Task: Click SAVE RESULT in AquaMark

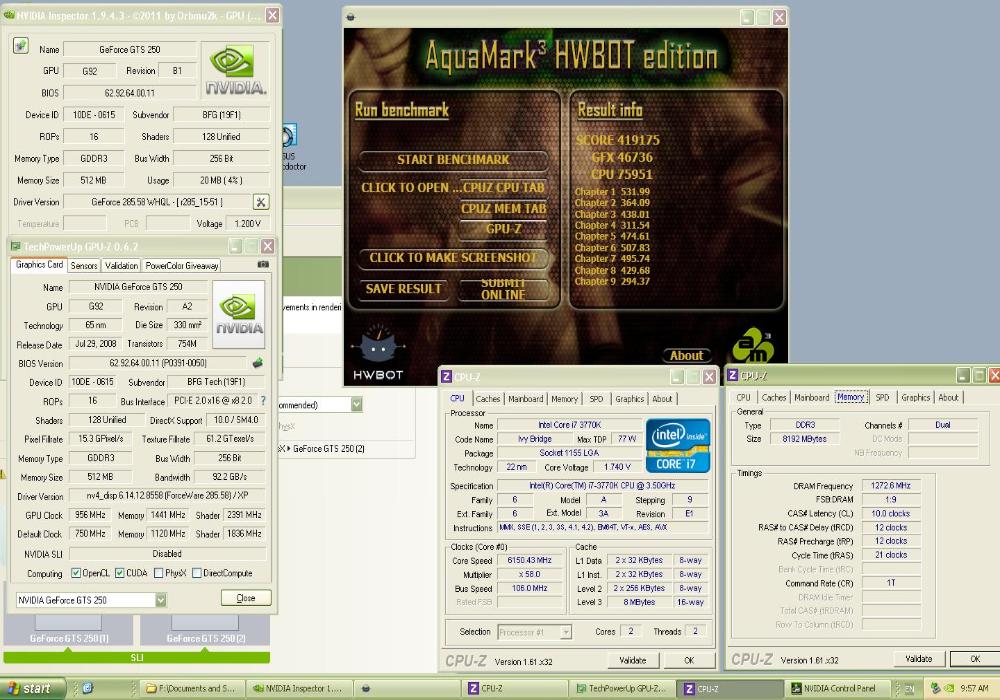Action: tap(403, 289)
